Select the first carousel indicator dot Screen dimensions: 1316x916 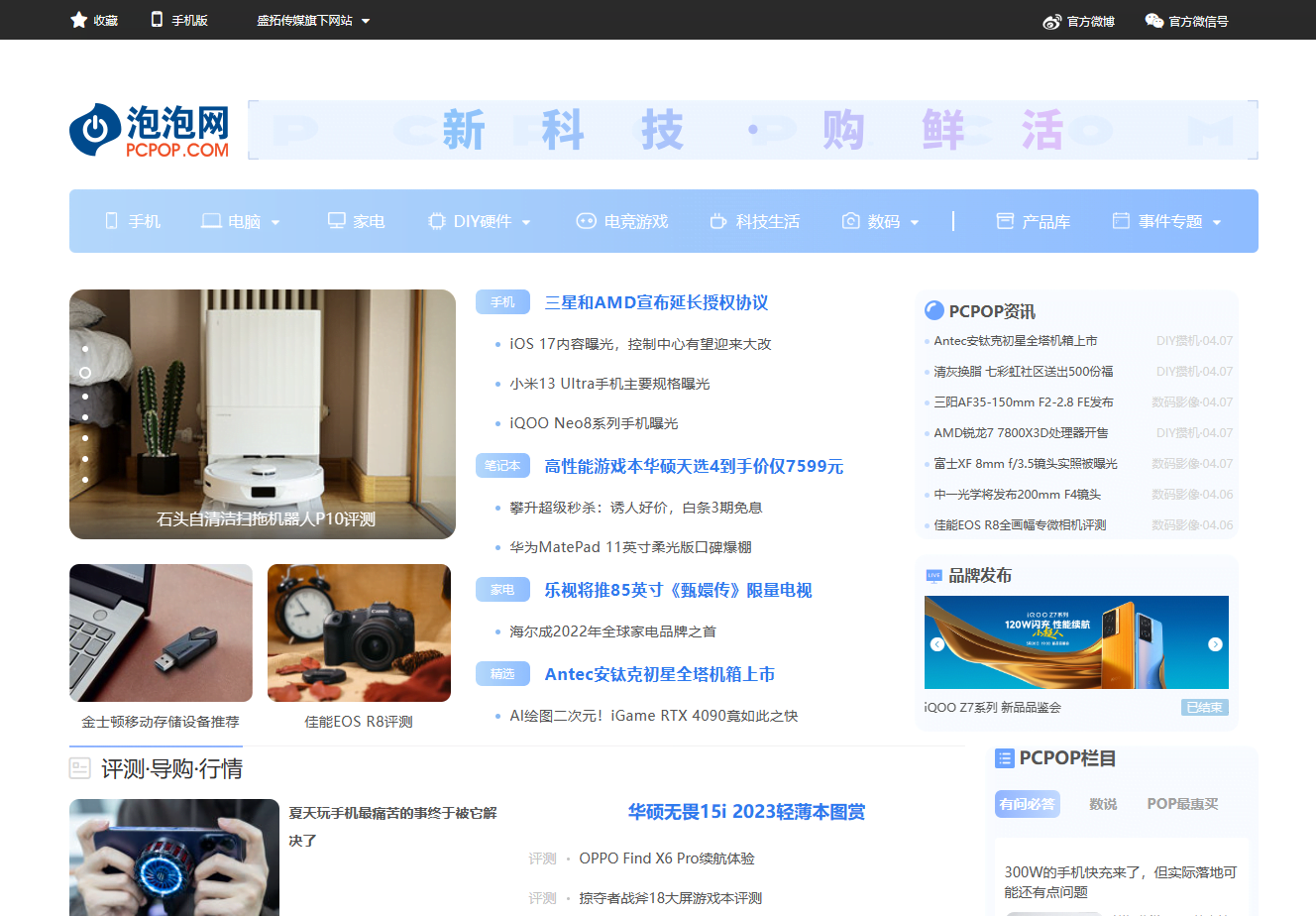click(x=85, y=349)
